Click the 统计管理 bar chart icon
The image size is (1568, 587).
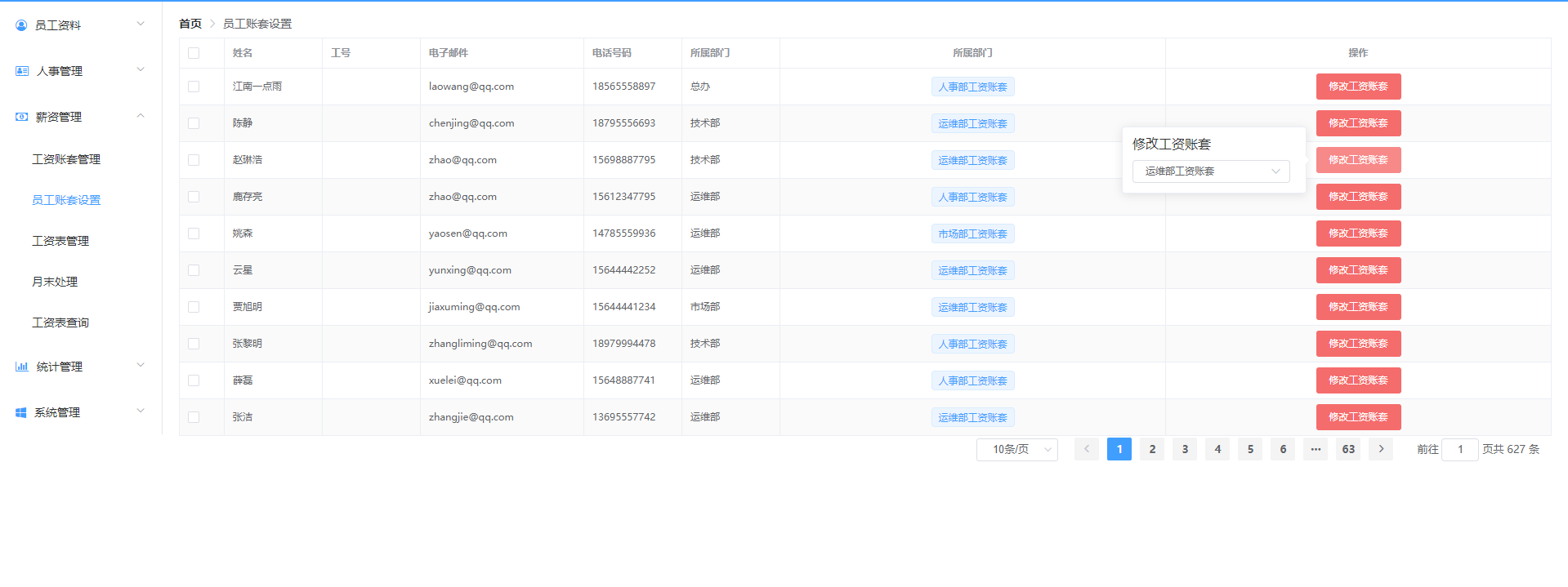click(22, 367)
